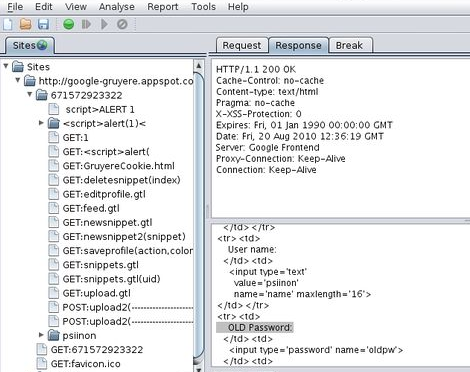Click the Continue play arrow icon

(x=104, y=24)
